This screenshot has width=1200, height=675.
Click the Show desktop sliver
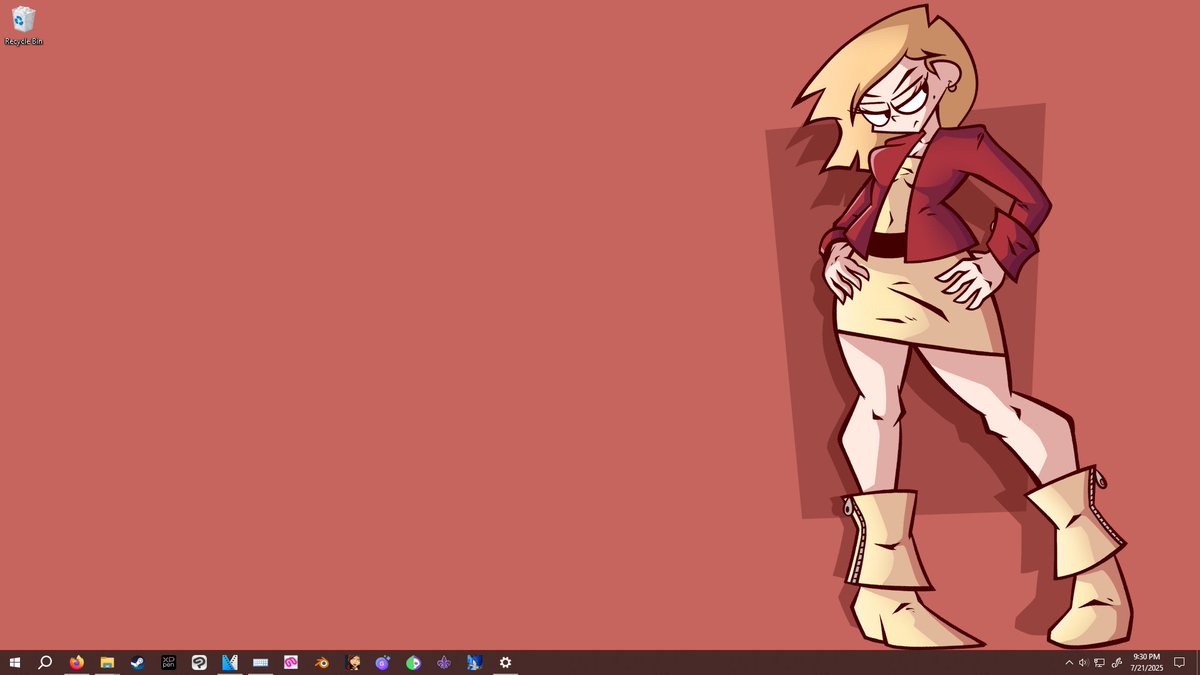click(x=1197, y=662)
